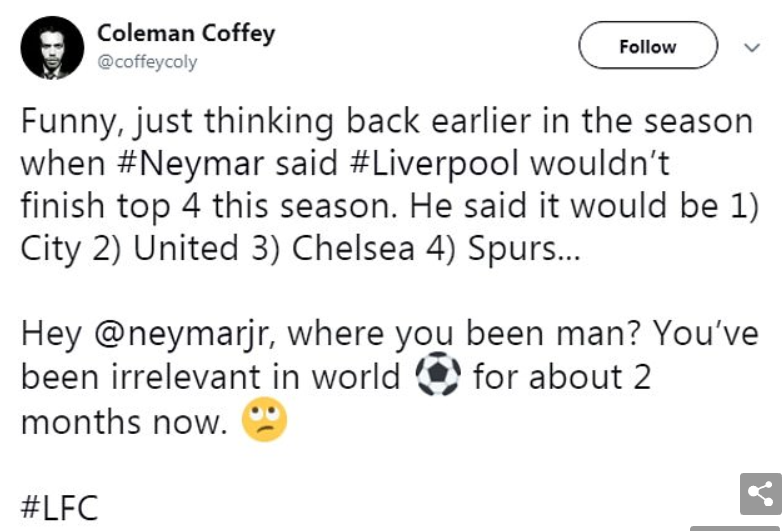Open the Coleman Coffey display name
The height and width of the screenshot is (531, 784).
coord(185,33)
